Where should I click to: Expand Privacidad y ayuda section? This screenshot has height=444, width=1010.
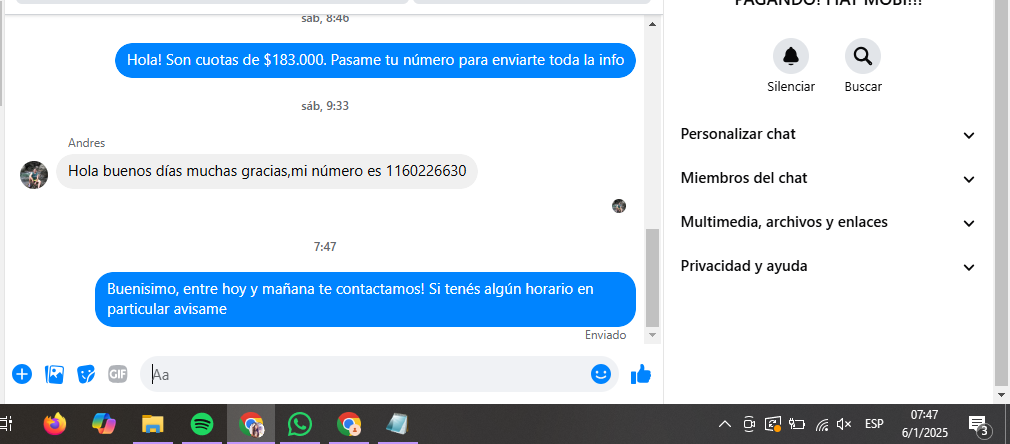point(828,266)
